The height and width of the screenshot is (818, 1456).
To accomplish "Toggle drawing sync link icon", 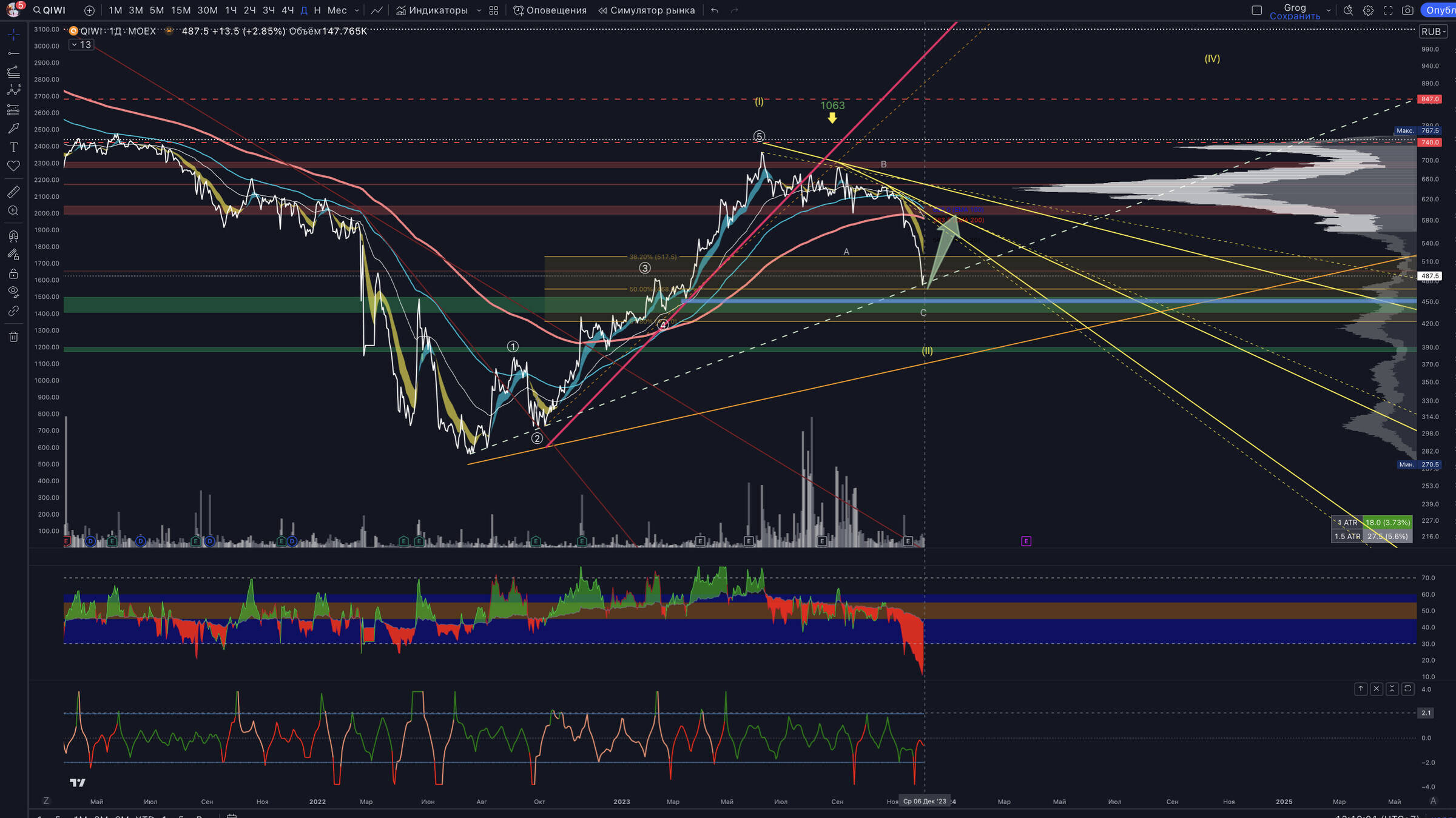I will (13, 311).
